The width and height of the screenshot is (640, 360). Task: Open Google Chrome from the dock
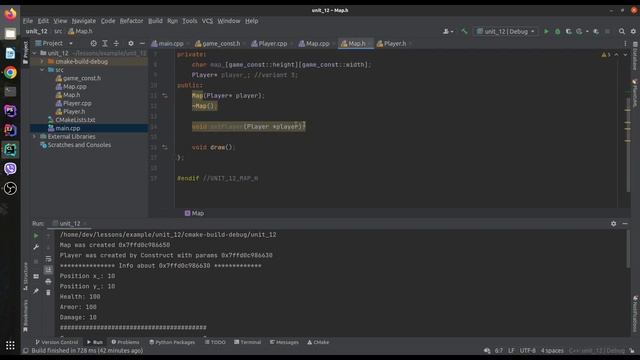tap(10, 73)
